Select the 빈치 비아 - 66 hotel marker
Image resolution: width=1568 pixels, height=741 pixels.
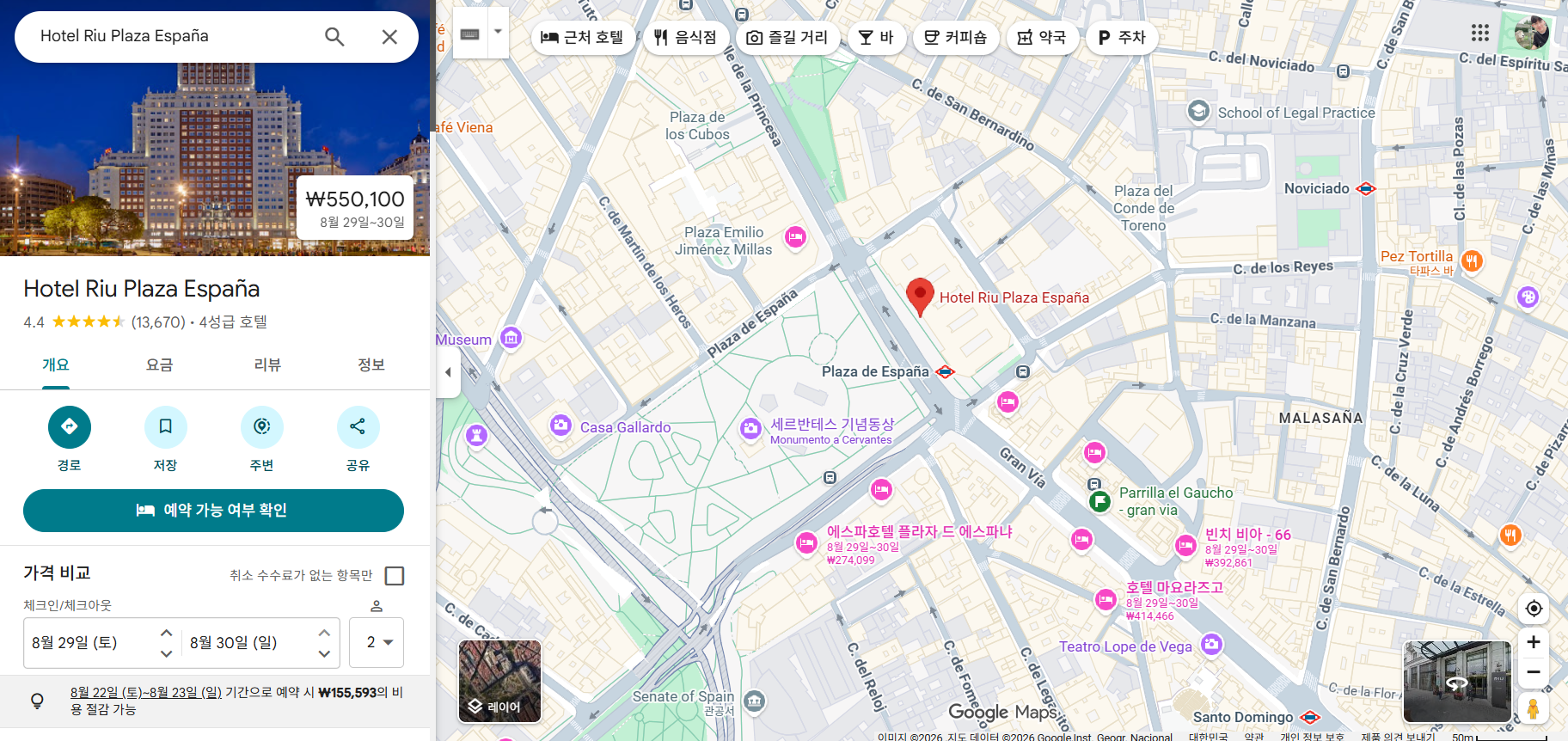pos(1186,545)
